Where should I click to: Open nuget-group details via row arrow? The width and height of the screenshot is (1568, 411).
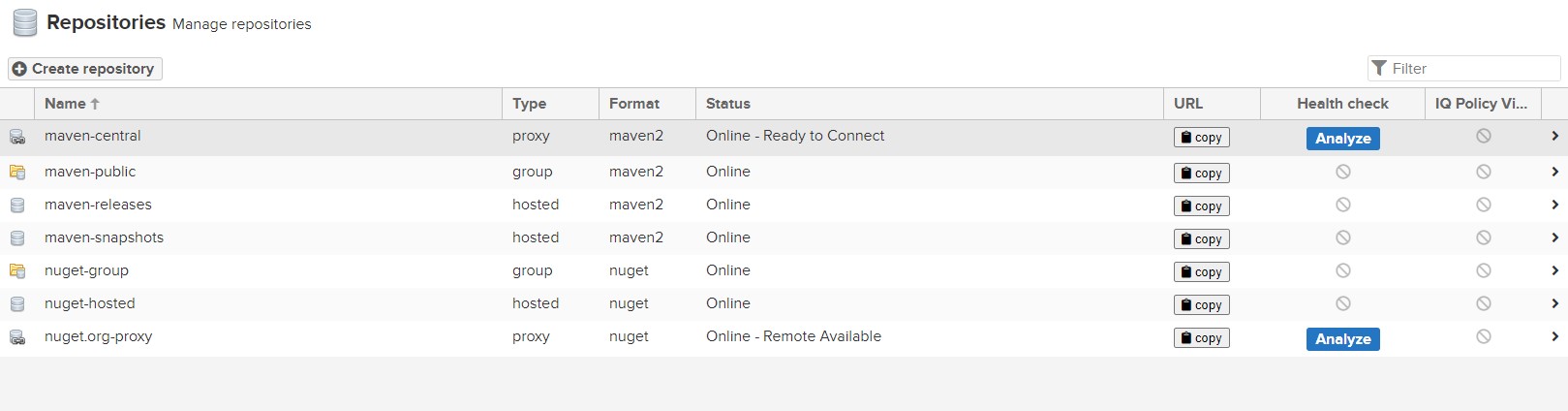[1554, 271]
